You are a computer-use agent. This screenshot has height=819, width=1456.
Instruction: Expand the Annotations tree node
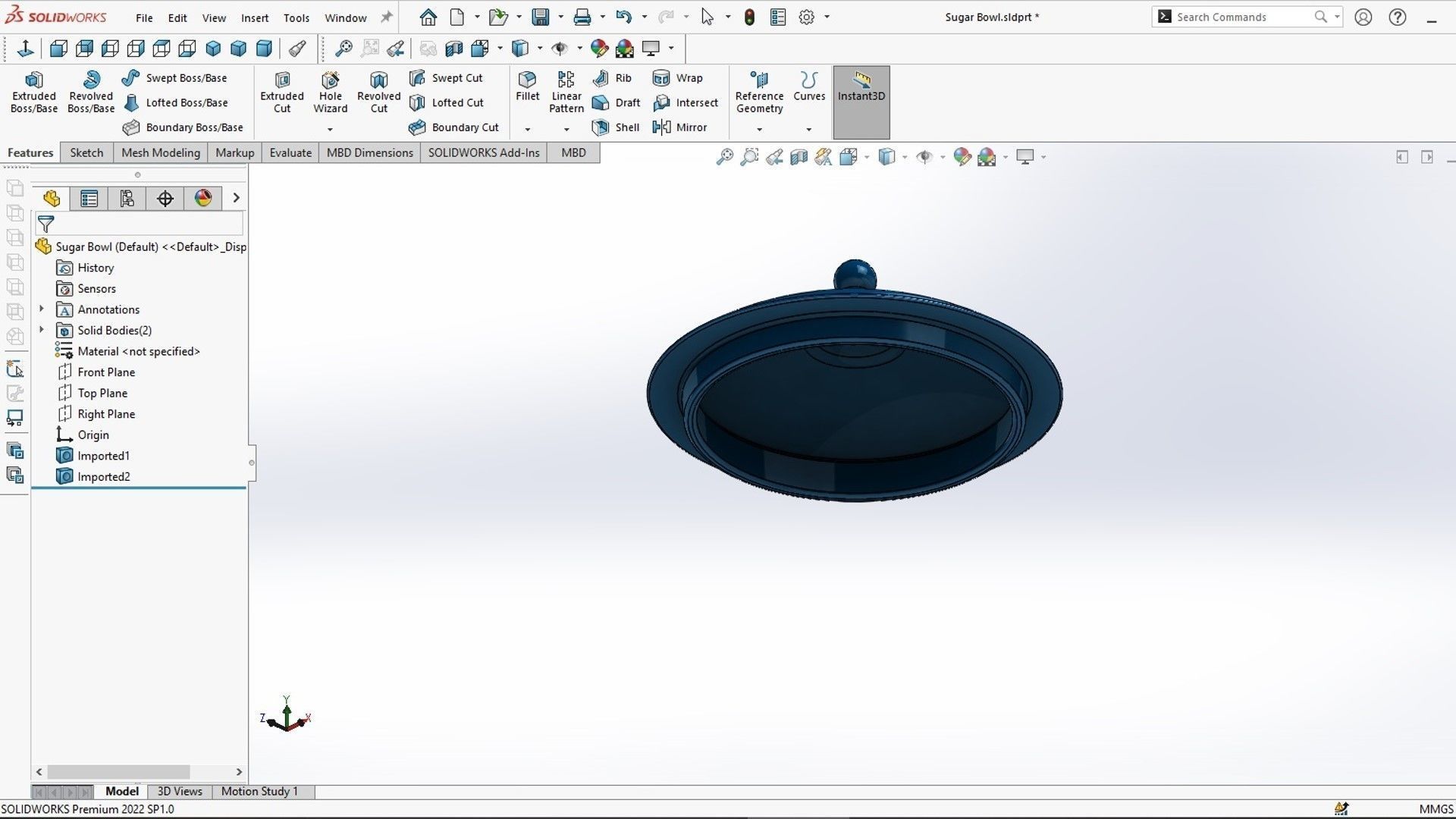click(x=42, y=309)
